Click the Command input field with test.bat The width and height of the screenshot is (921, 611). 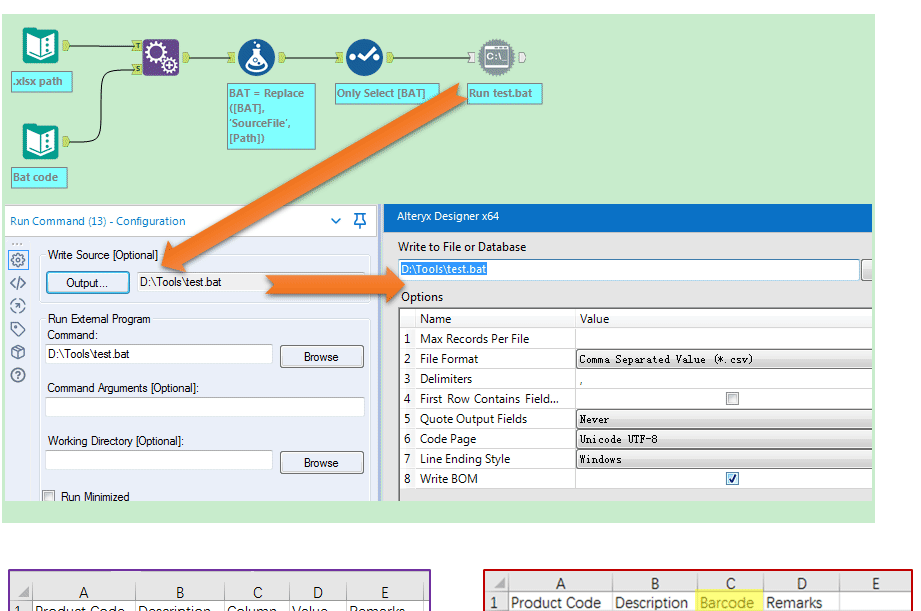click(159, 354)
